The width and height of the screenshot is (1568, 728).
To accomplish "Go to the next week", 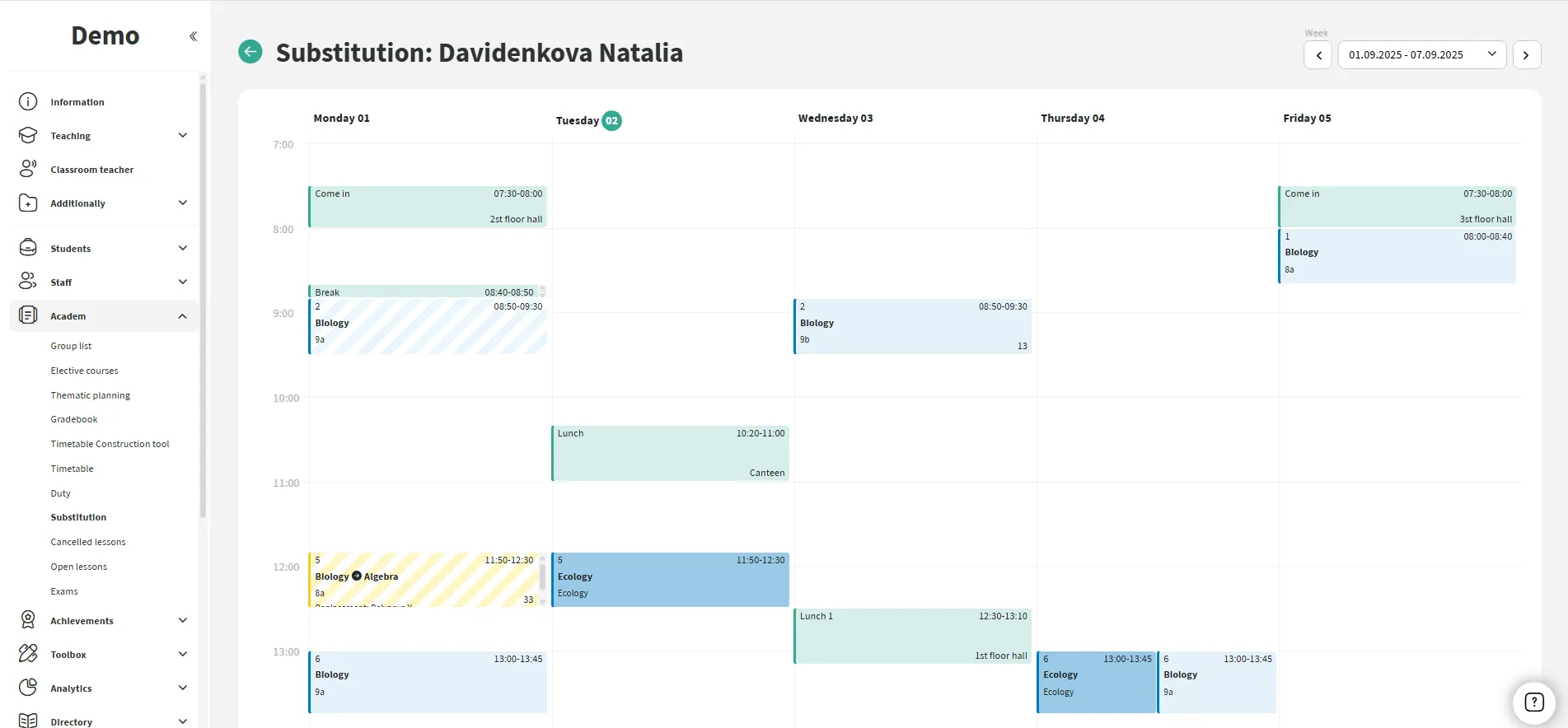I will pos(1526,55).
